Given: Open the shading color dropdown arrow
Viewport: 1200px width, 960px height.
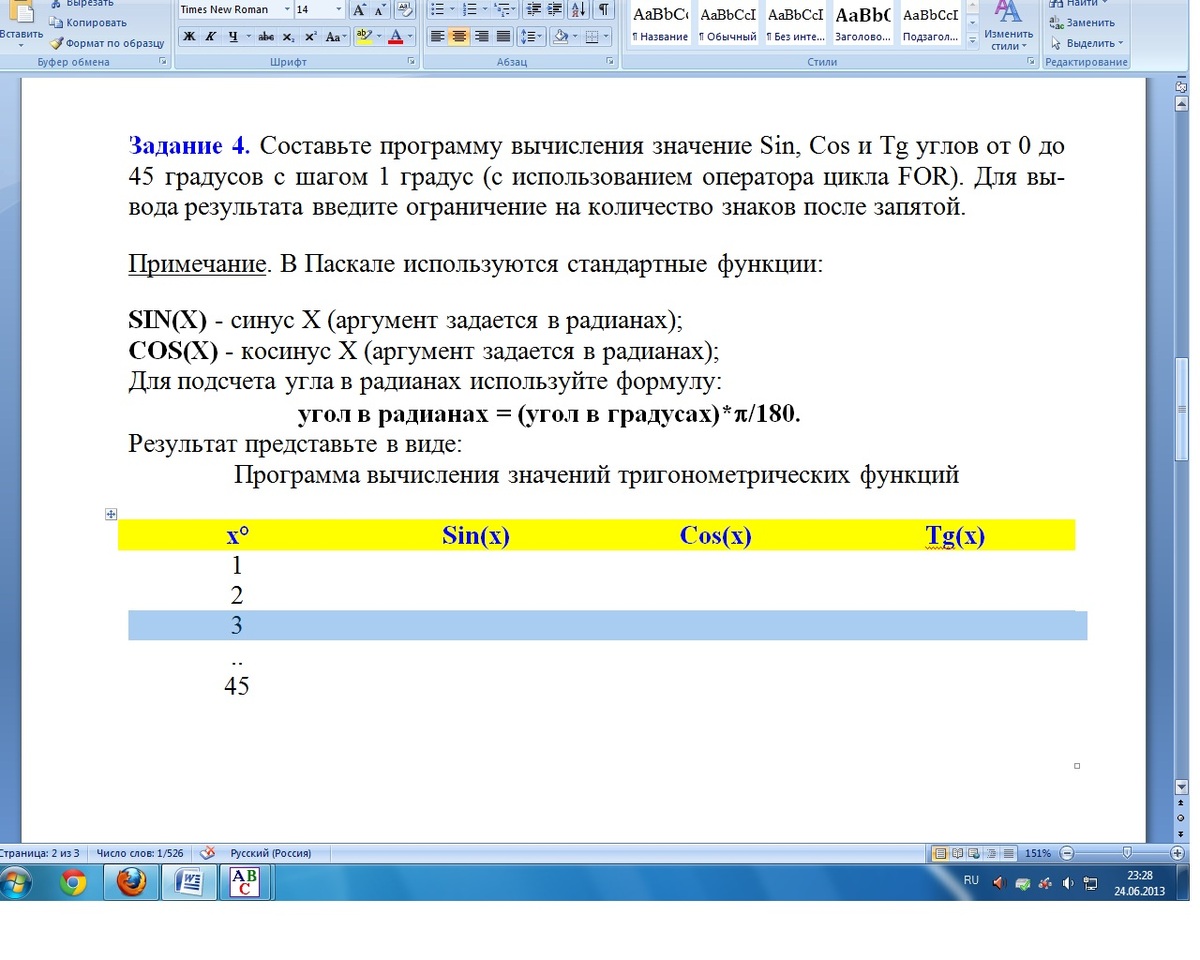Looking at the screenshot, I should (575, 37).
